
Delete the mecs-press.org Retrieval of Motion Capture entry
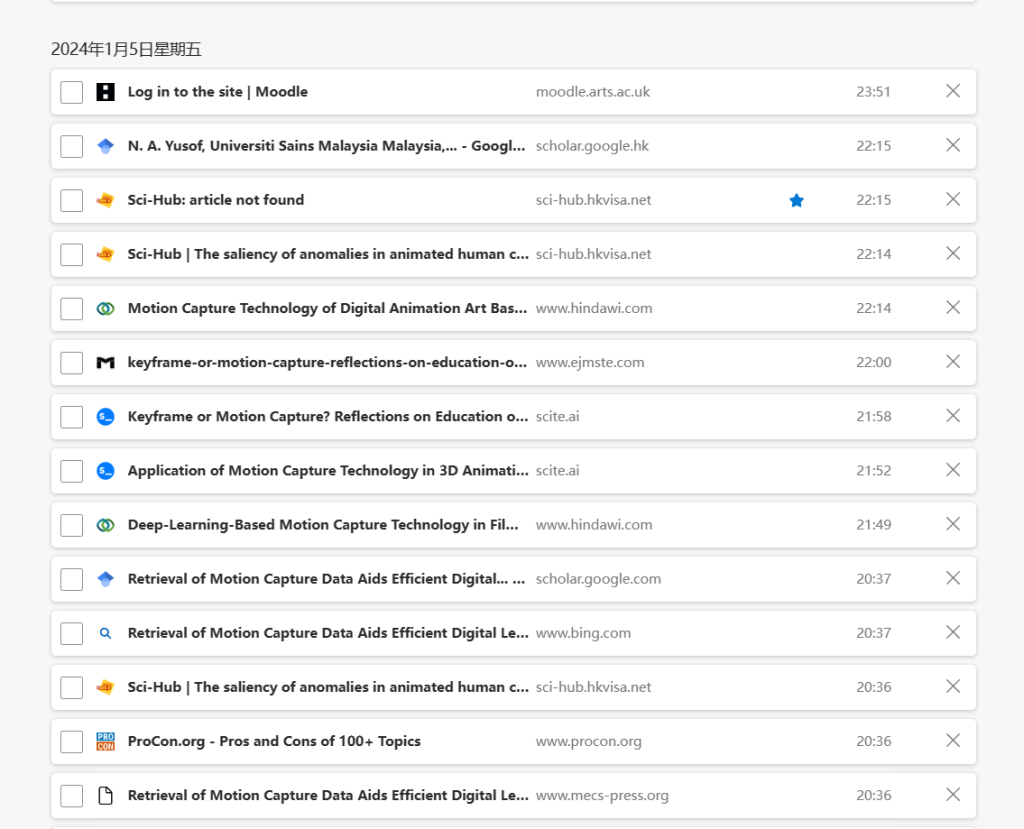tap(953, 795)
